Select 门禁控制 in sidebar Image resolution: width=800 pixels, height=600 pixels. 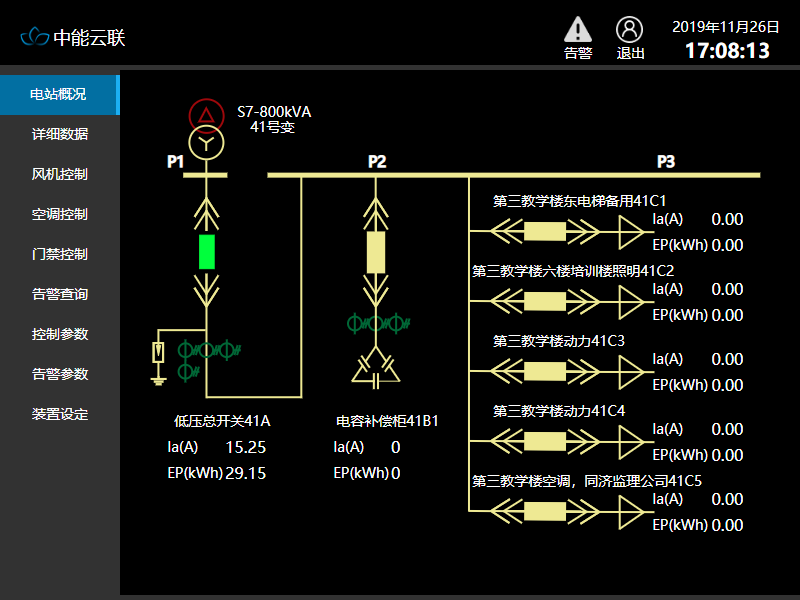59,254
